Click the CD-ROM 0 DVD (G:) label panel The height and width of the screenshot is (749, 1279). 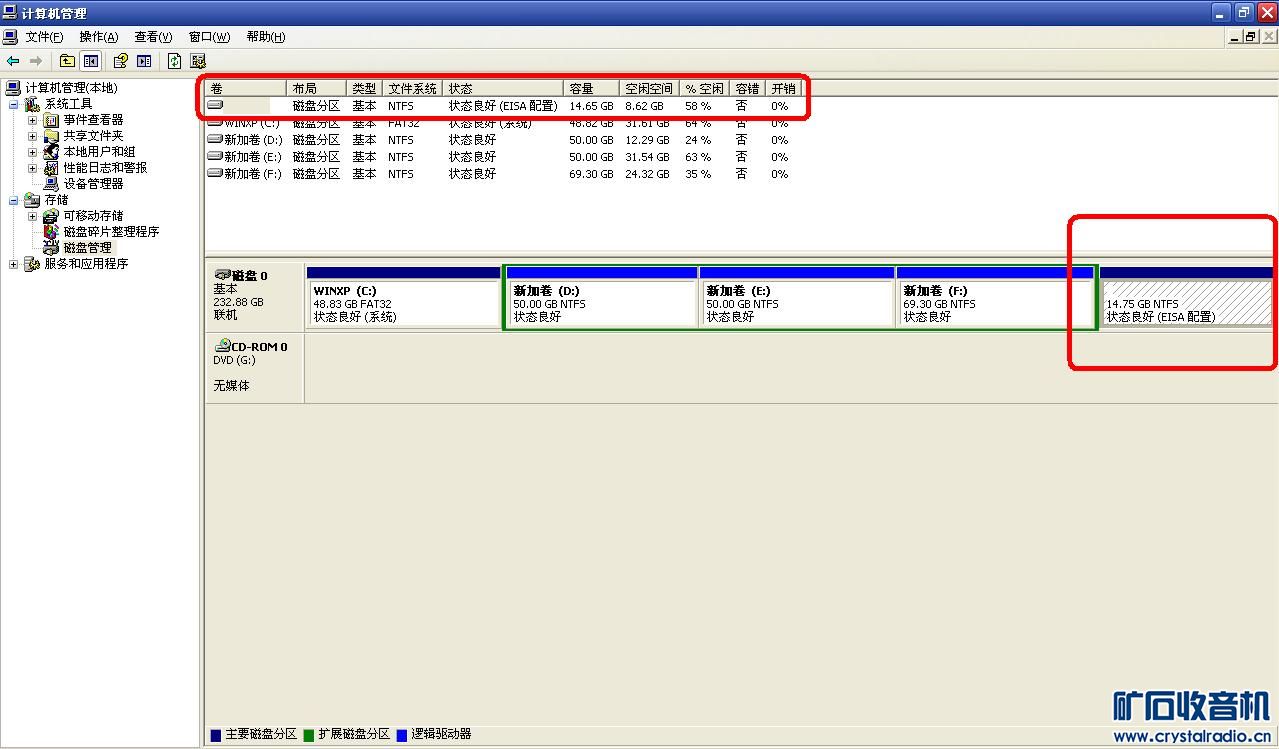[x=254, y=367]
